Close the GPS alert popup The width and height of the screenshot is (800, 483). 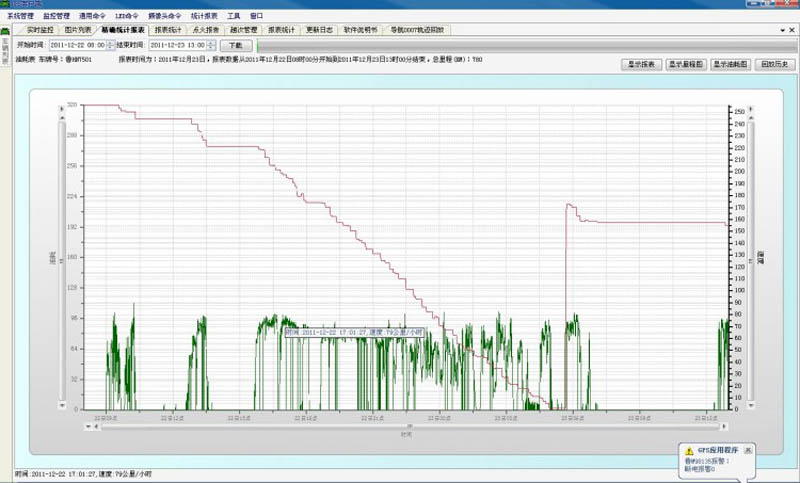[x=748, y=450]
